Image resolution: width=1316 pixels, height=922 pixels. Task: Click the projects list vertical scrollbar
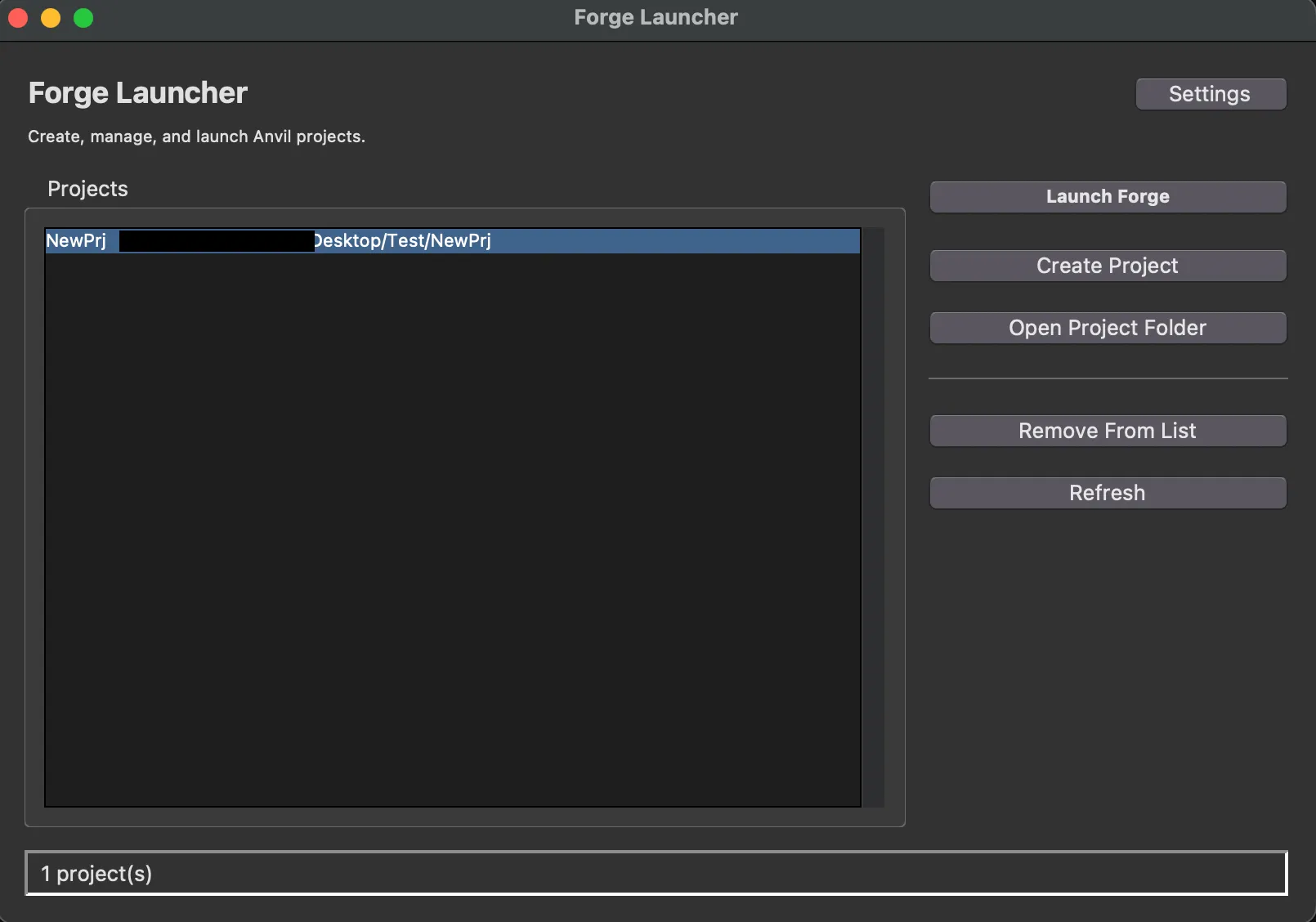pos(874,517)
